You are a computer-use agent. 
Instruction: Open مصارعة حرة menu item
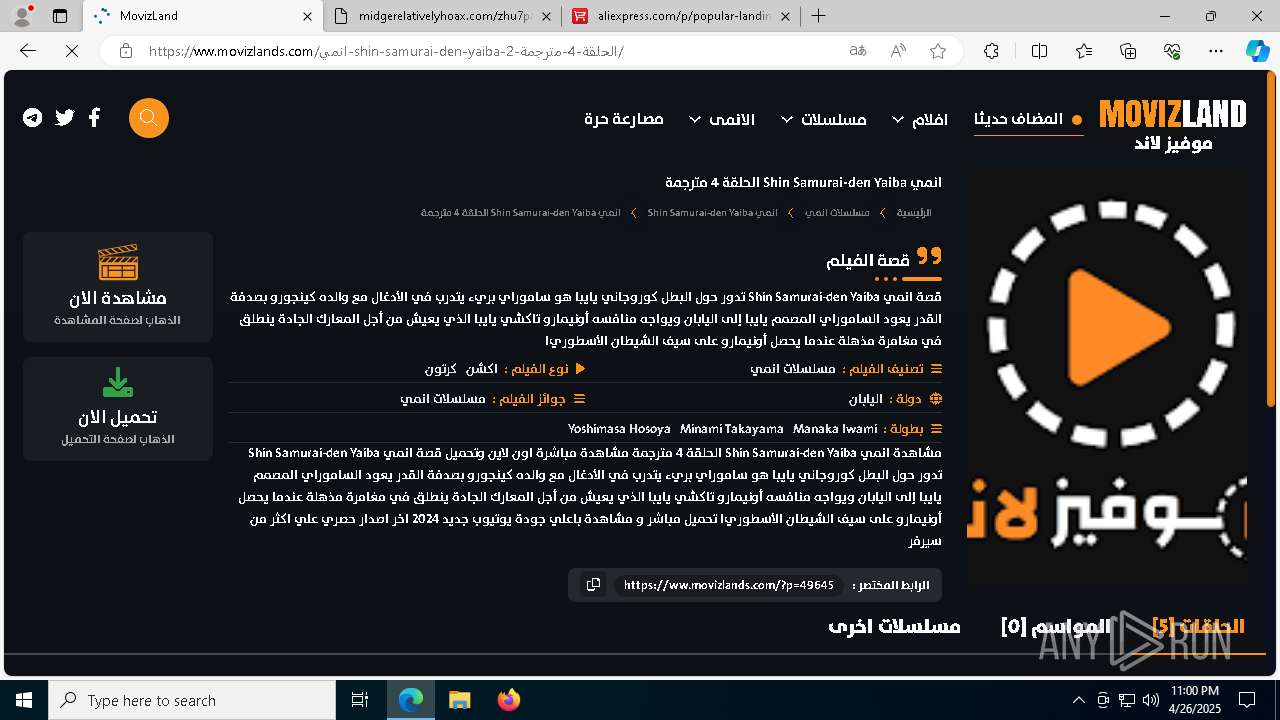[x=624, y=119]
